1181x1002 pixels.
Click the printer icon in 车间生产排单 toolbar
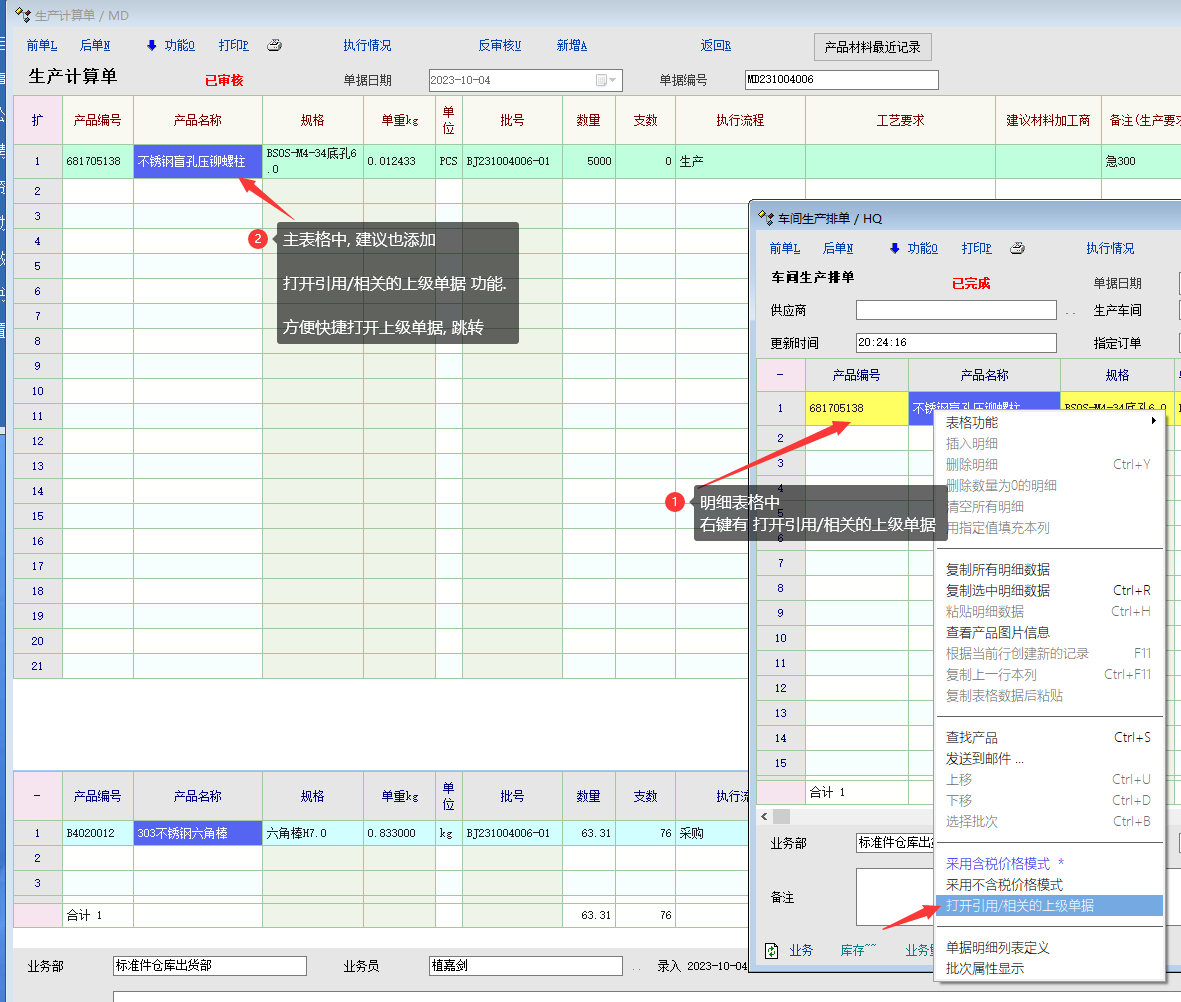1017,249
